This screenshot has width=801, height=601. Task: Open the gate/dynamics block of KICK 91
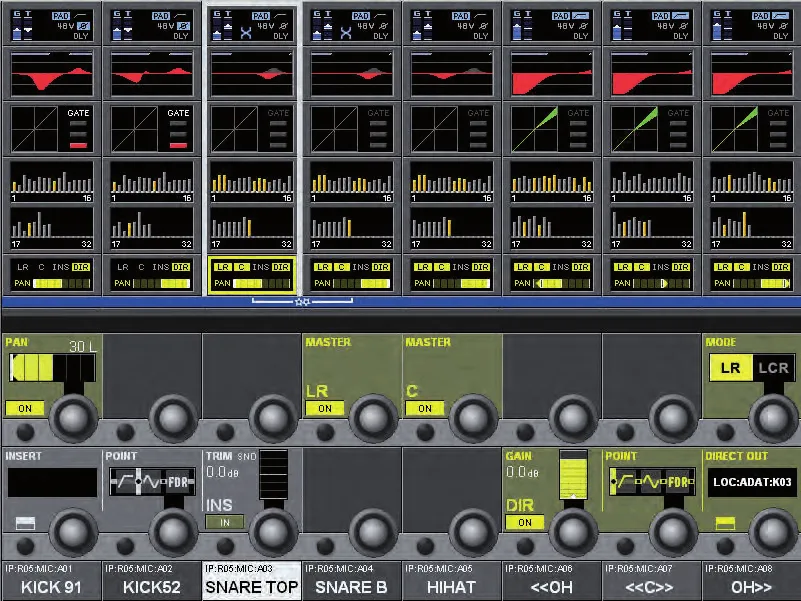coord(52,129)
